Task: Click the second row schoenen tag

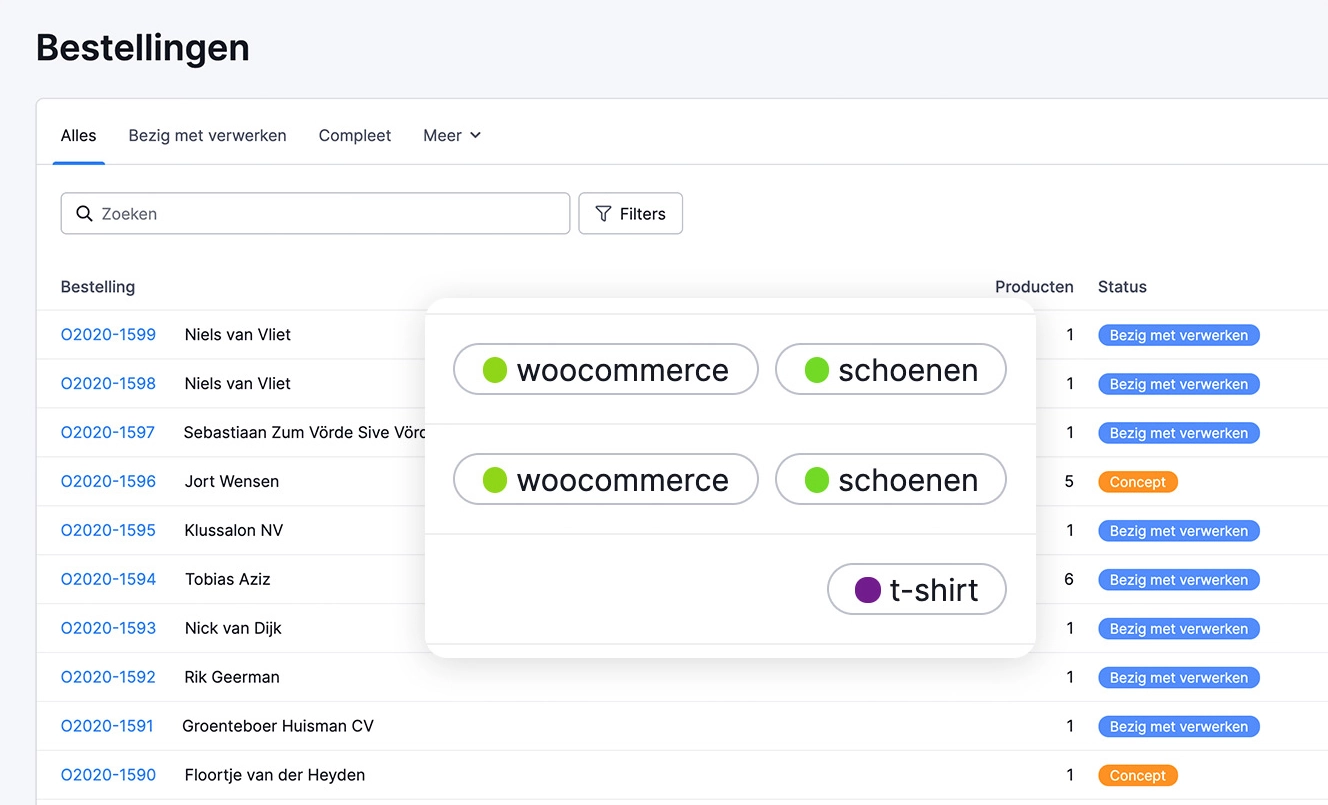Action: [890, 480]
